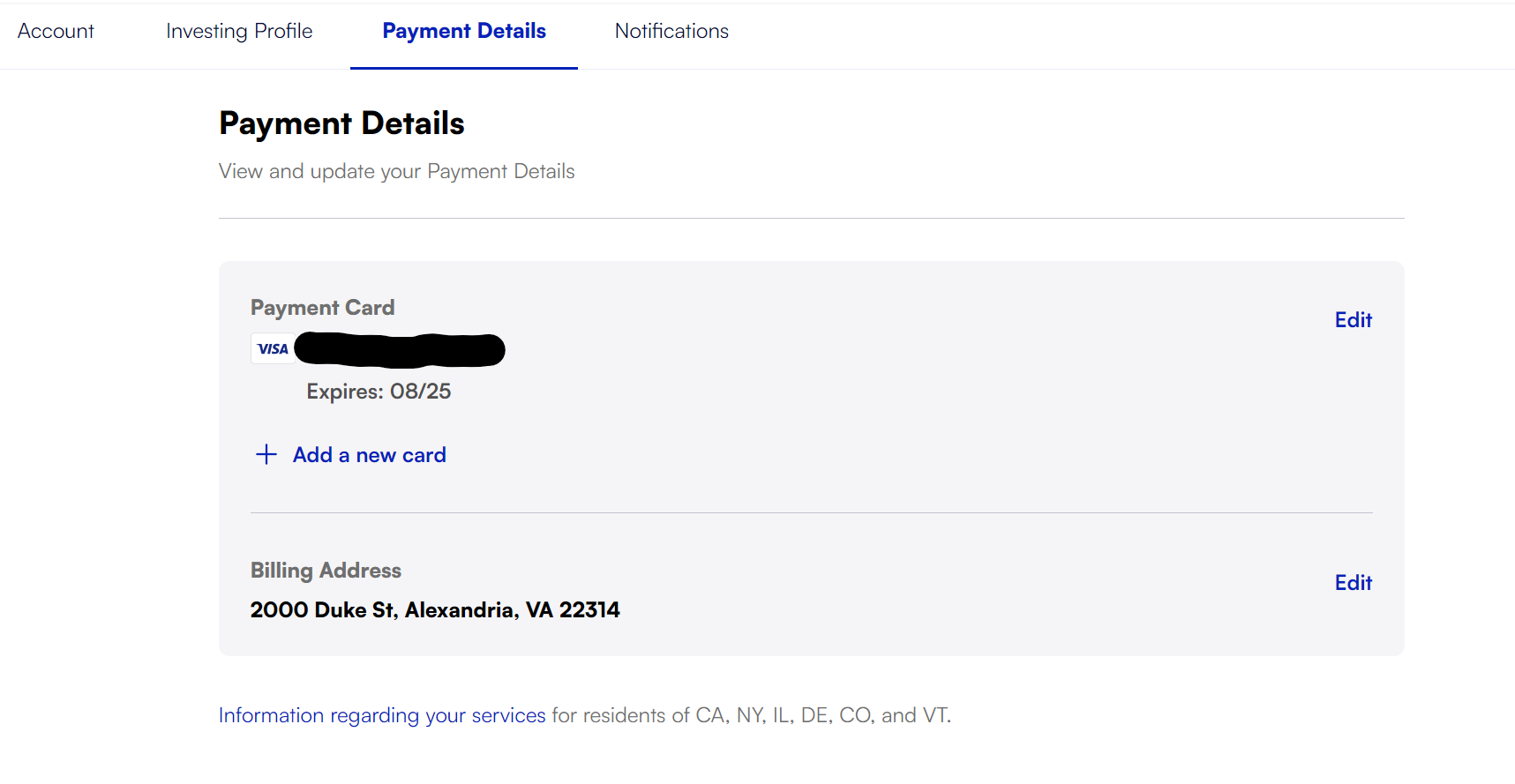Edit the Payment Card details
Image resolution: width=1515 pixels, height=784 pixels.
pyautogui.click(x=1353, y=320)
